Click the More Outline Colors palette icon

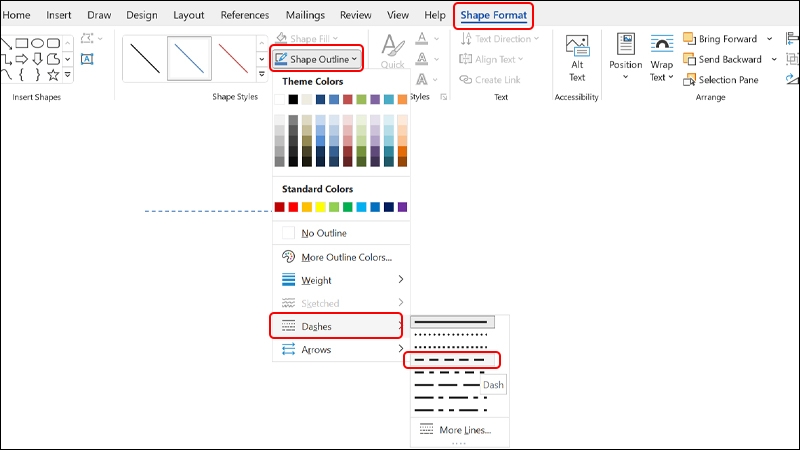[288, 257]
